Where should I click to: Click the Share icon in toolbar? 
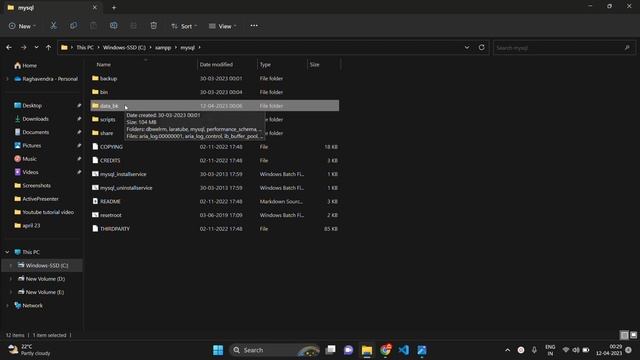pyautogui.click(x=133, y=26)
